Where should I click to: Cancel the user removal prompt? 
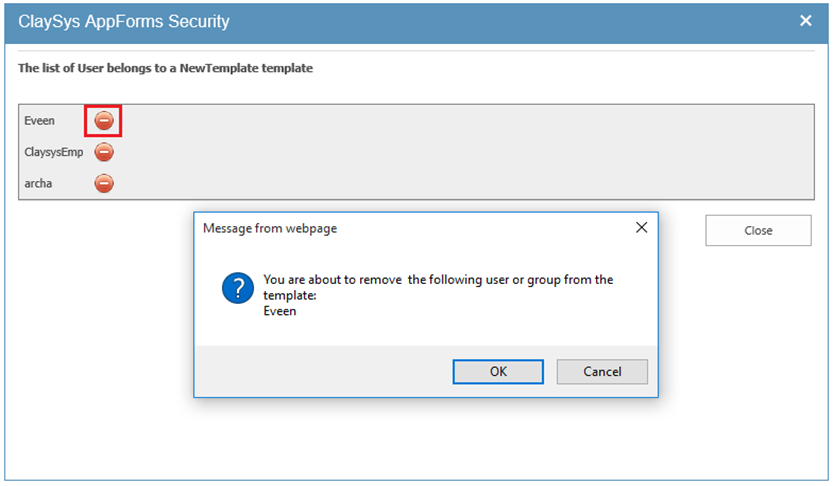point(602,372)
